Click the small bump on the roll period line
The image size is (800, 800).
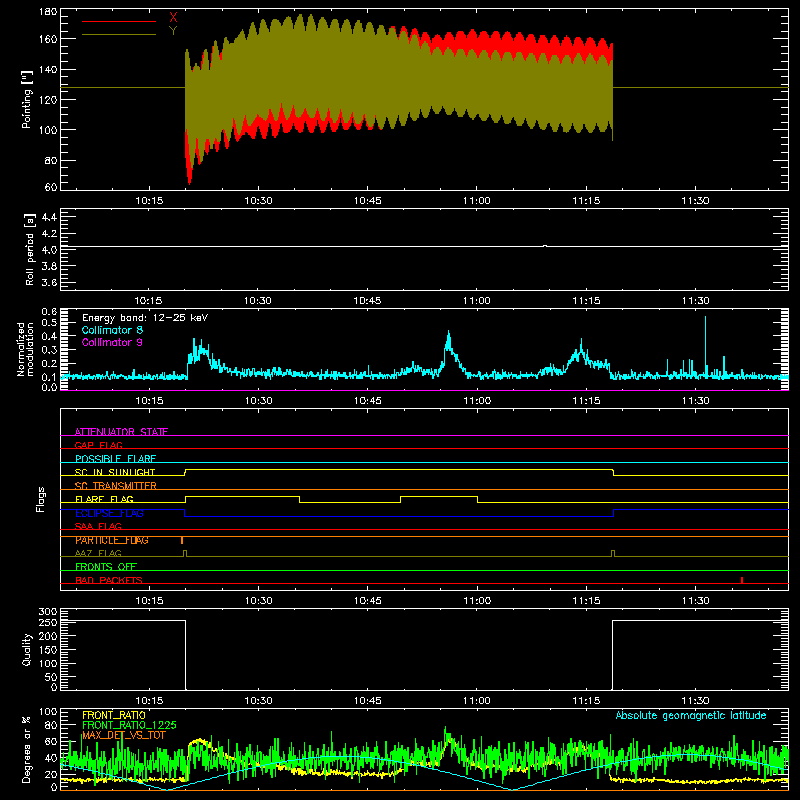[x=545, y=246]
